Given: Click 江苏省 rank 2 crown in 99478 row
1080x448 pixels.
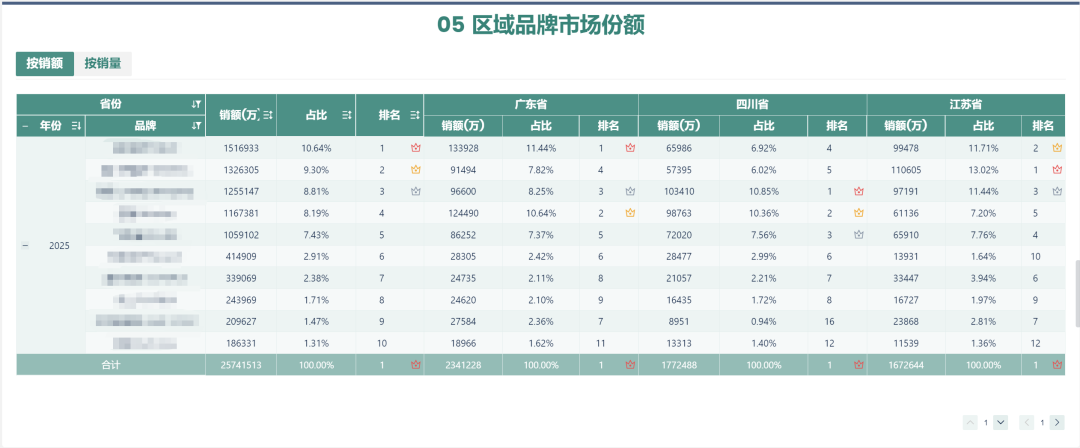Looking at the screenshot, I should tap(1057, 147).
